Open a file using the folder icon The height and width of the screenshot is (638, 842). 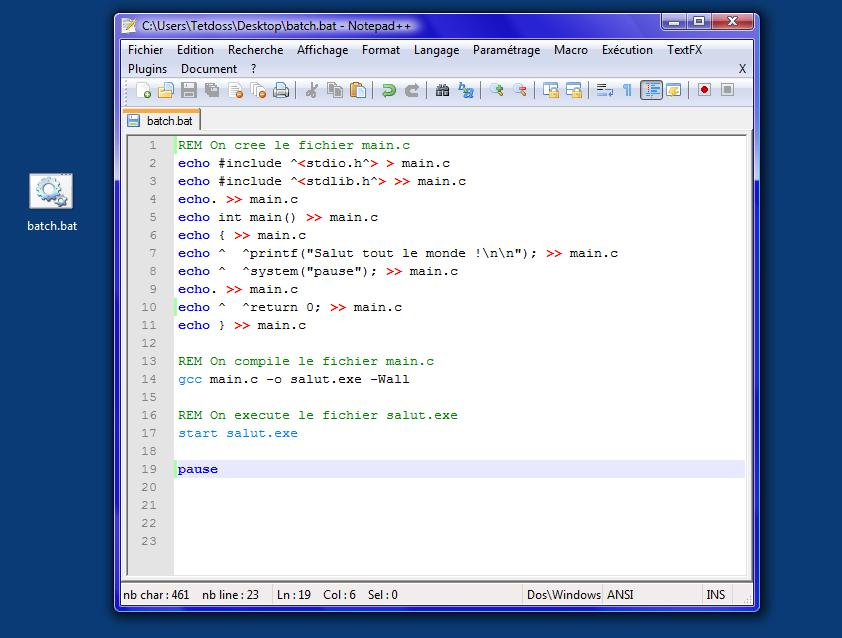[x=166, y=91]
